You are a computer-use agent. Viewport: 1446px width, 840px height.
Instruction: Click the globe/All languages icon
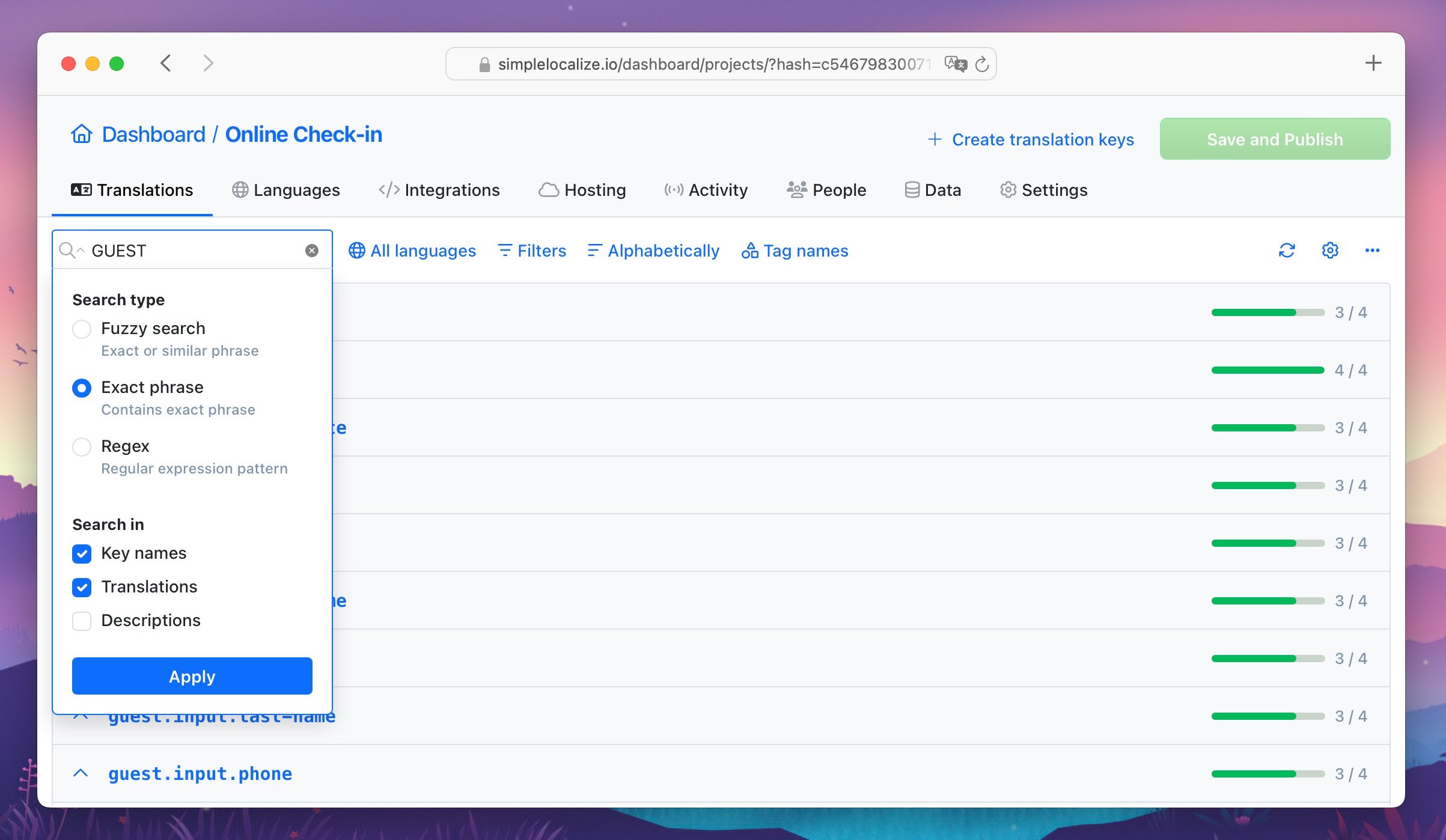(x=357, y=250)
